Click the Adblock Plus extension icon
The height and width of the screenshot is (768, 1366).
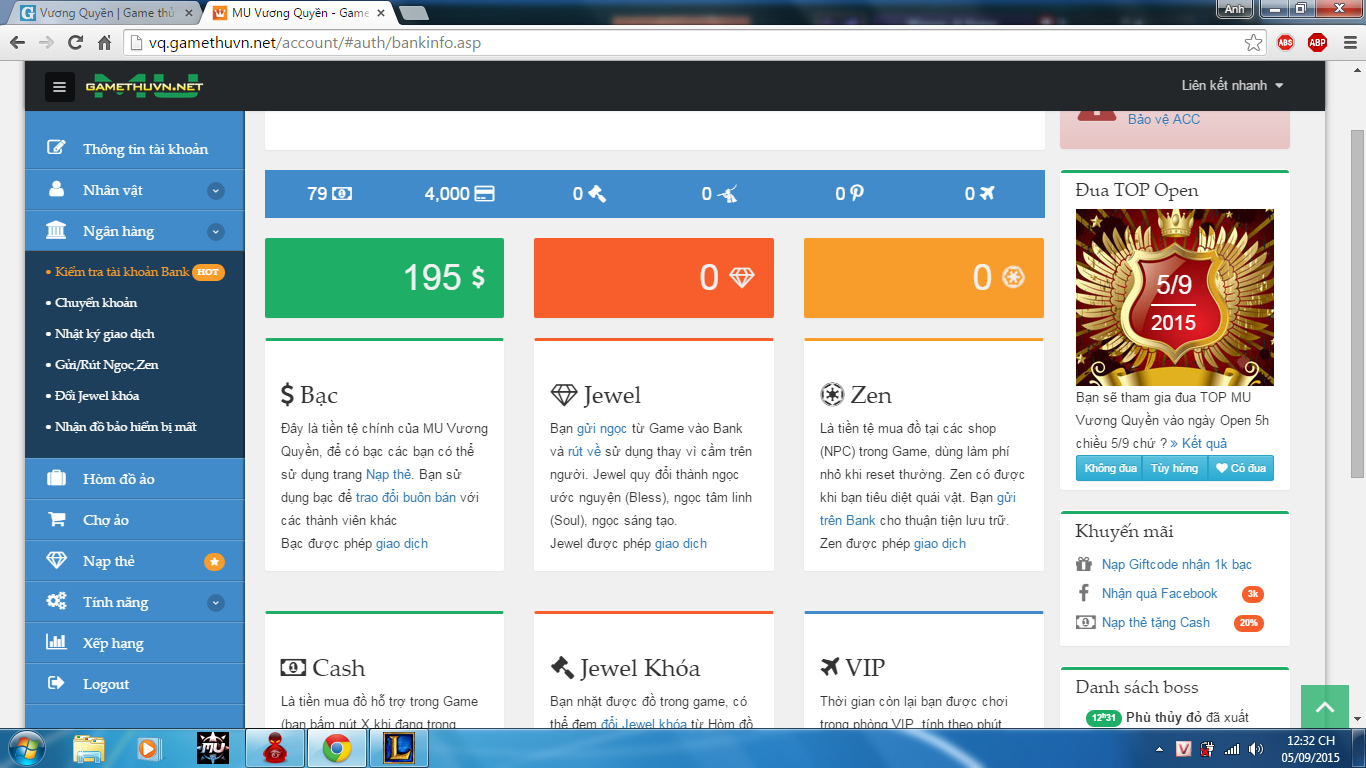click(1317, 42)
